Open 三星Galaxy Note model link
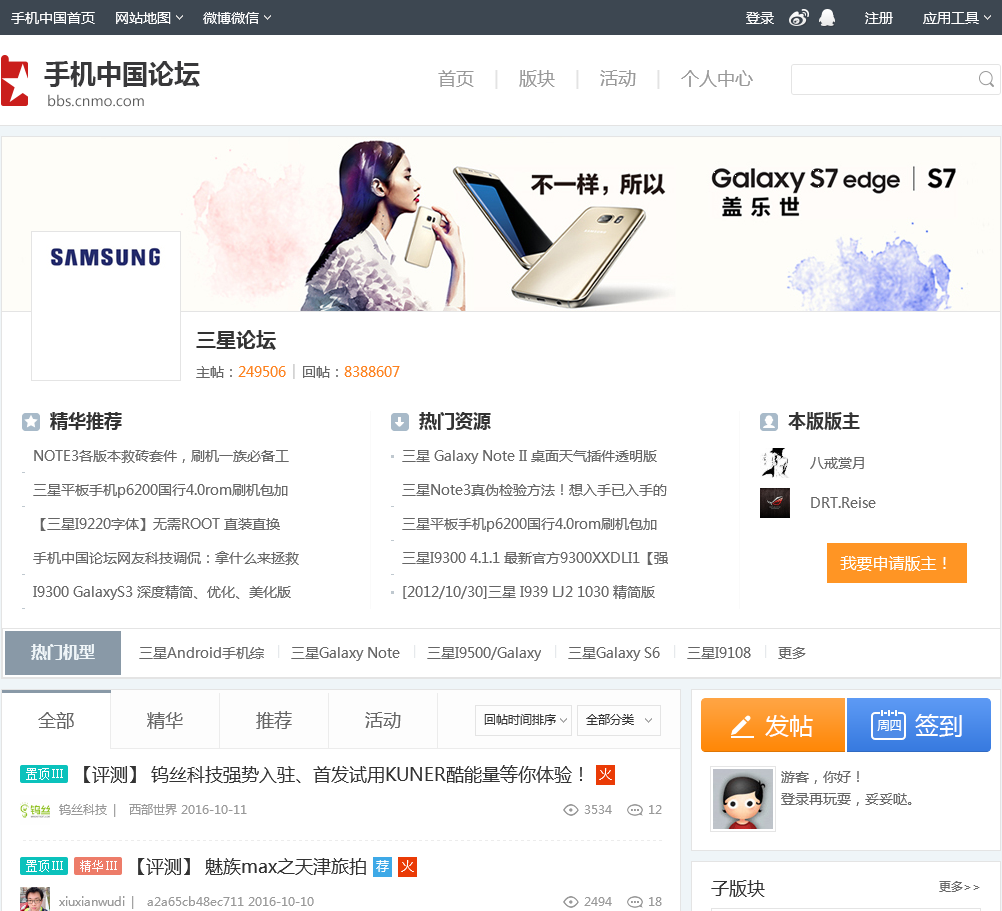This screenshot has width=1002, height=911. [345, 653]
